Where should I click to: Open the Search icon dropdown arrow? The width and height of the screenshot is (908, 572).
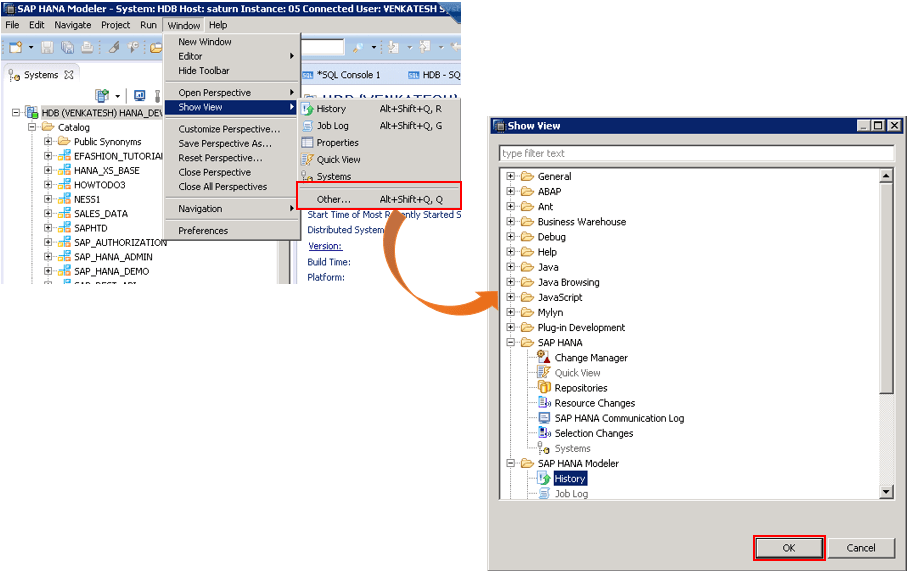coord(374,47)
